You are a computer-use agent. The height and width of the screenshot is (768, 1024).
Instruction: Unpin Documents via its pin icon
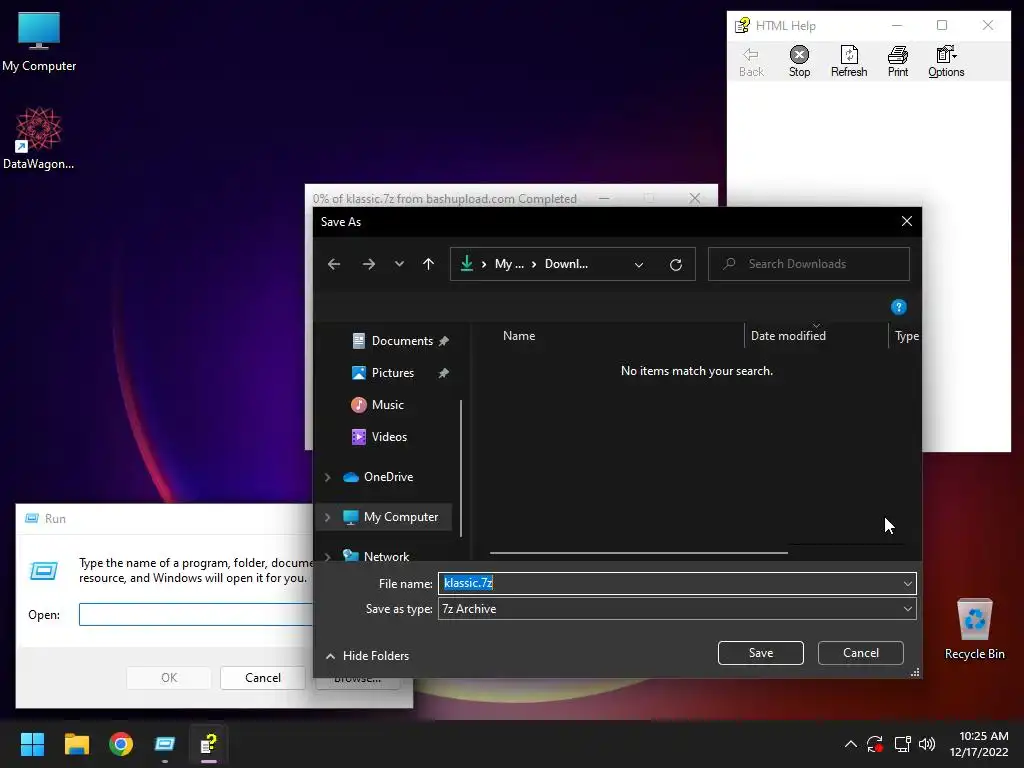(443, 341)
